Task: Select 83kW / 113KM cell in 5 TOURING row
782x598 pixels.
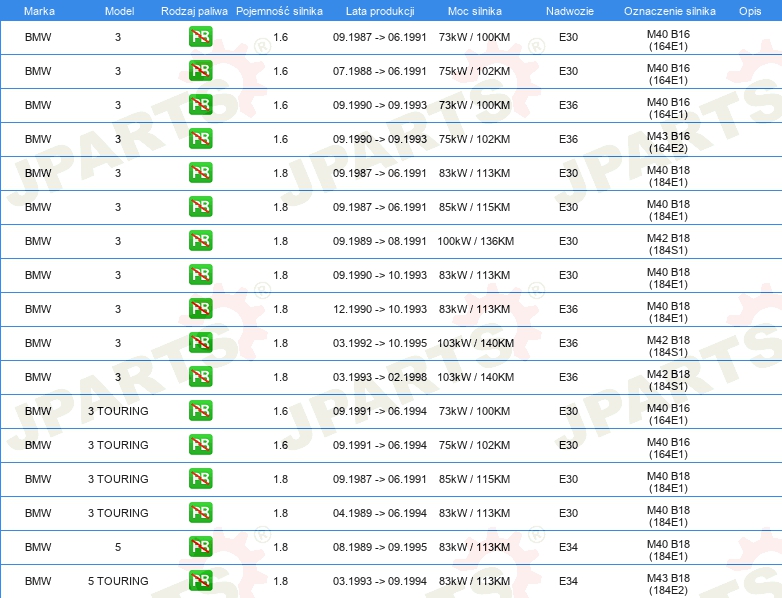Action: click(474, 581)
